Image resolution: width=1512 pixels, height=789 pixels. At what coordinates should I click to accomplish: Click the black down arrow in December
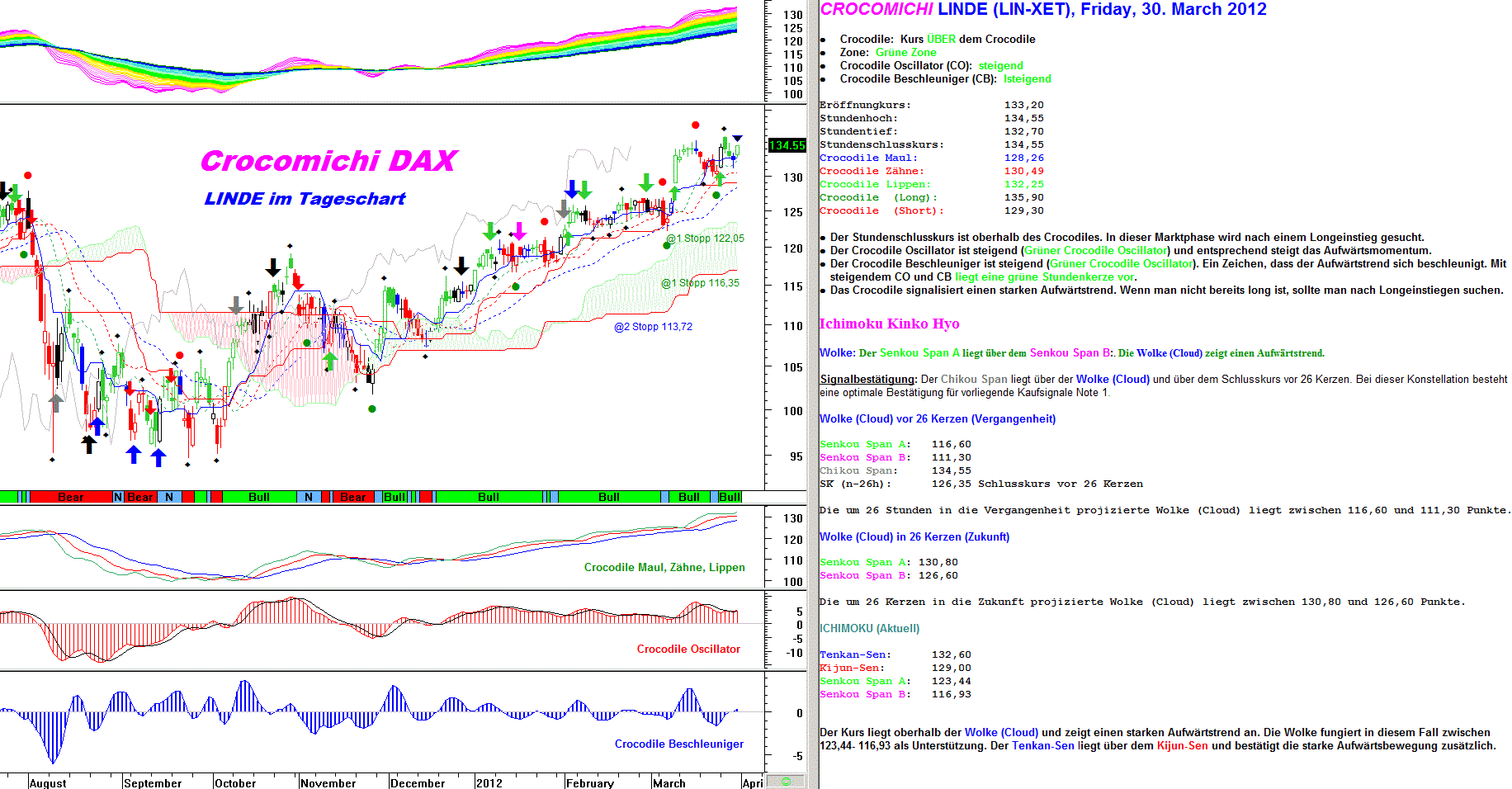click(x=461, y=266)
